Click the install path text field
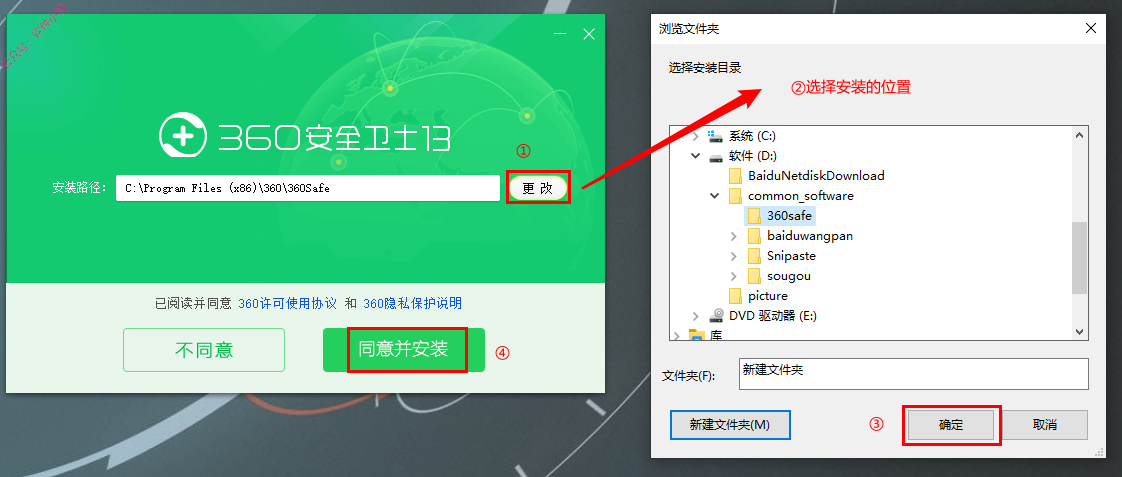Viewport: 1122px width, 477px height. click(308, 188)
